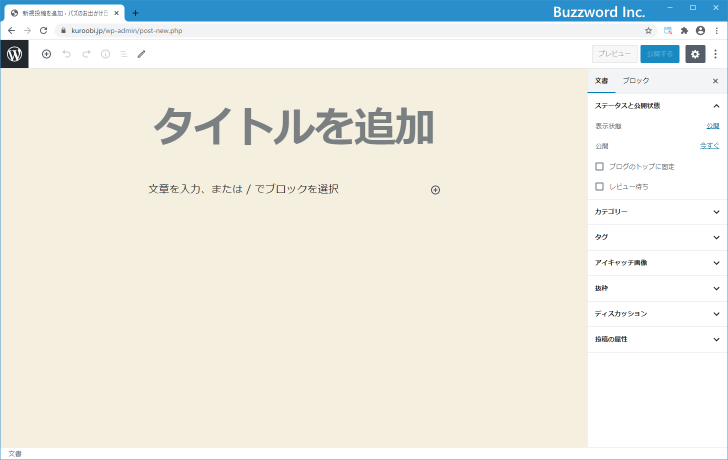Click the タイトルを追加 title field

pos(294,126)
